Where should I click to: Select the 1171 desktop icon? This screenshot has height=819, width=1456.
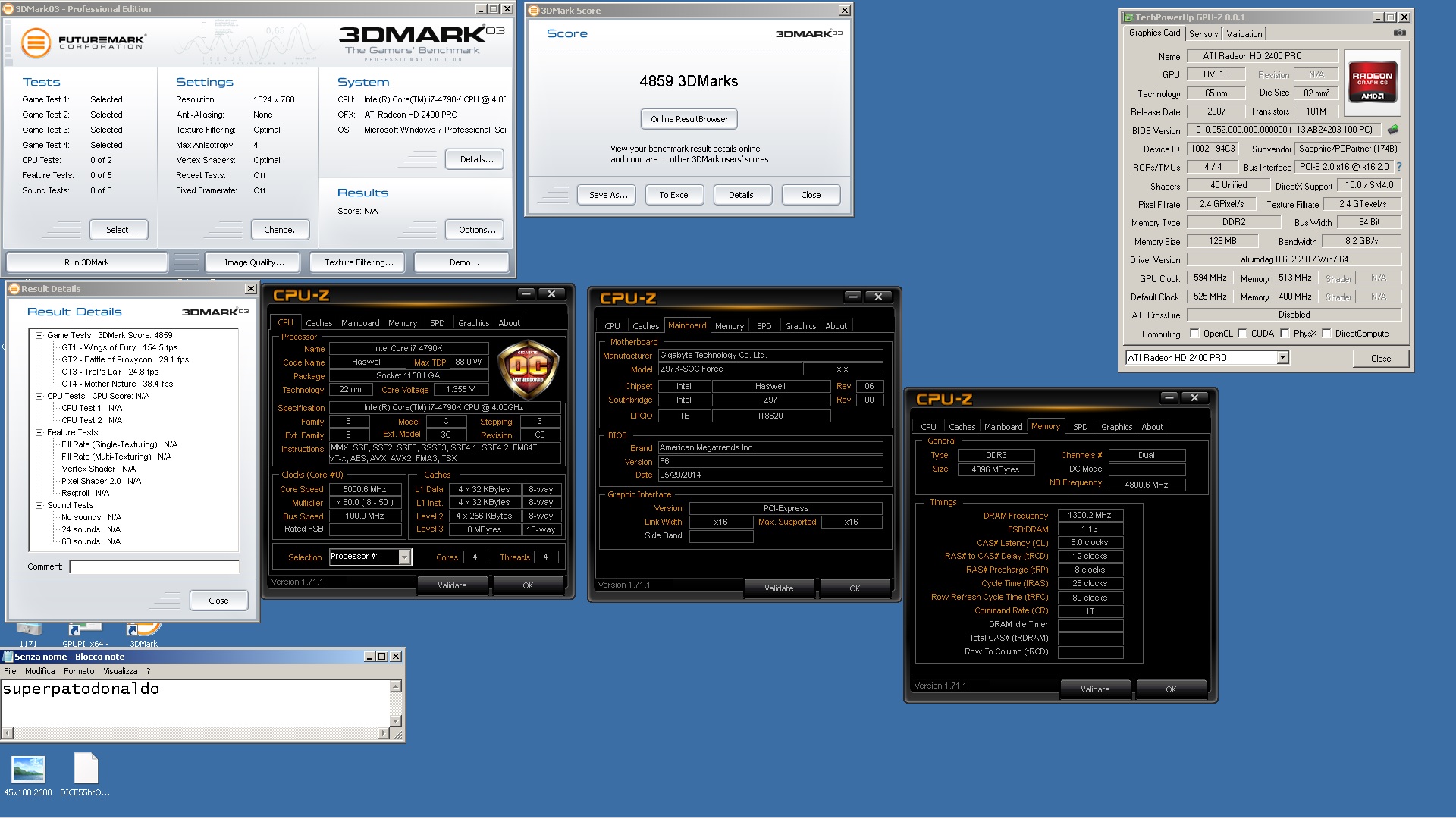pyautogui.click(x=28, y=635)
